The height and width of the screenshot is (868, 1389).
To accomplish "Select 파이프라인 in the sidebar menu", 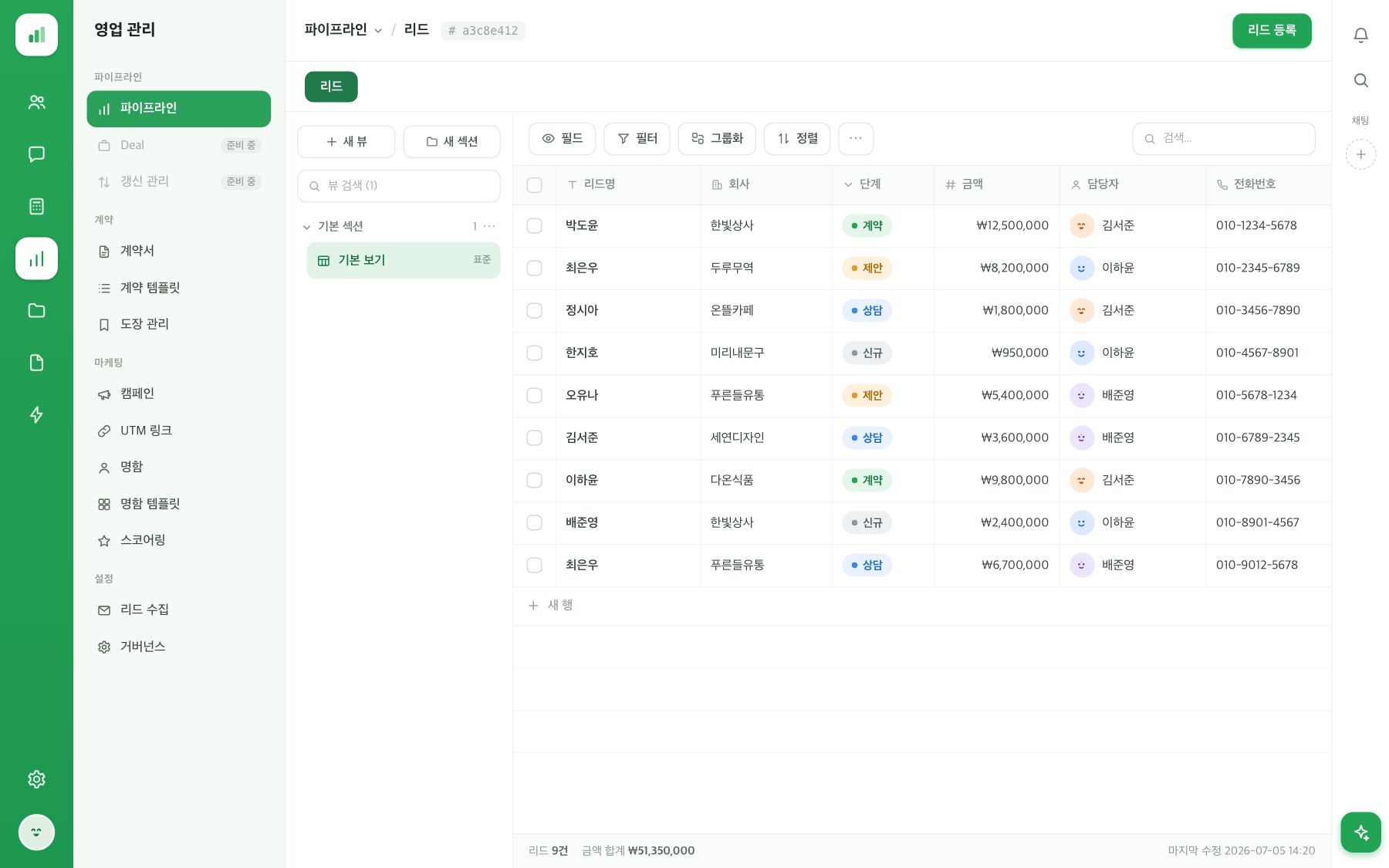I will point(178,109).
